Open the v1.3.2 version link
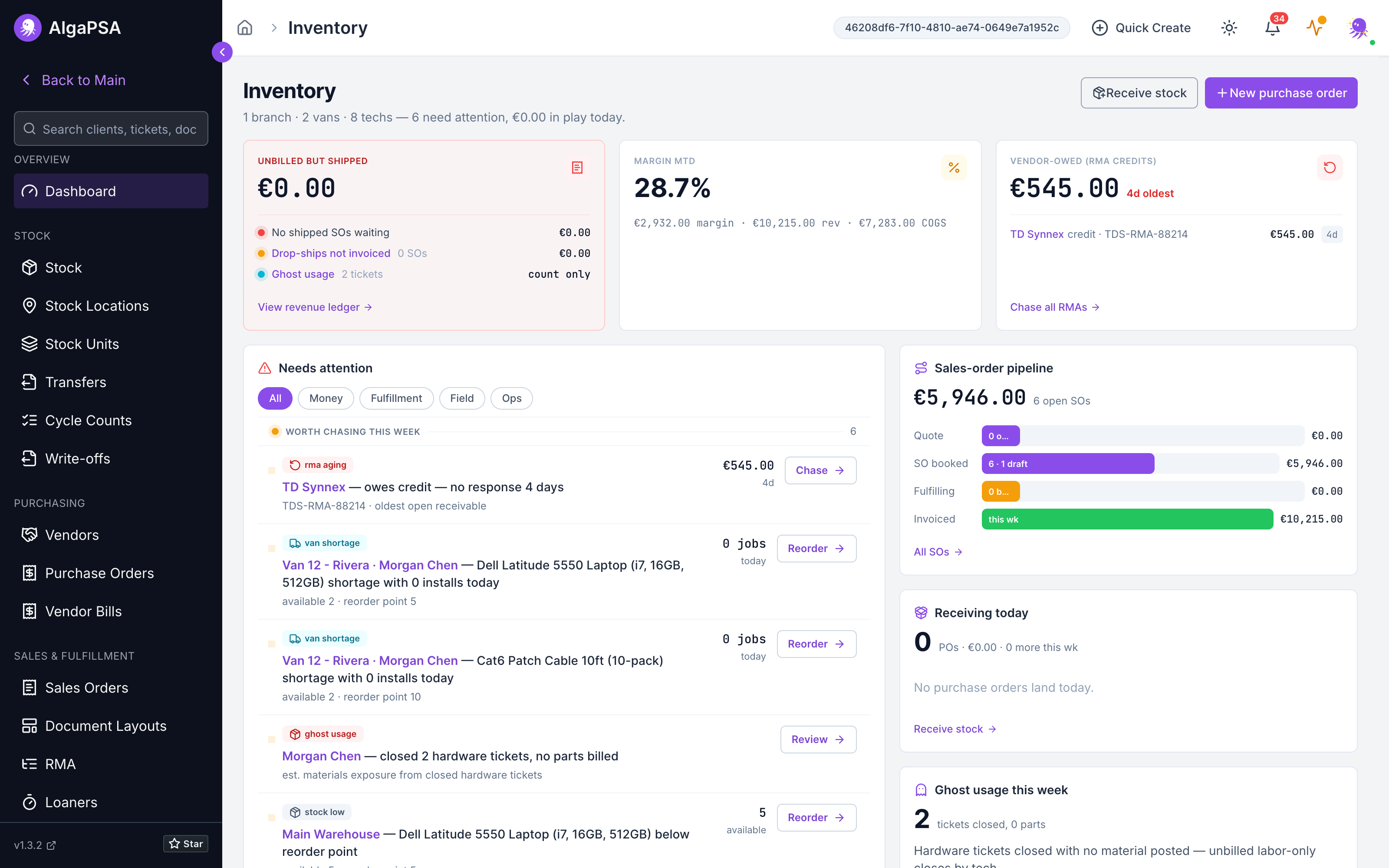This screenshot has height=868, width=1389. [35, 845]
